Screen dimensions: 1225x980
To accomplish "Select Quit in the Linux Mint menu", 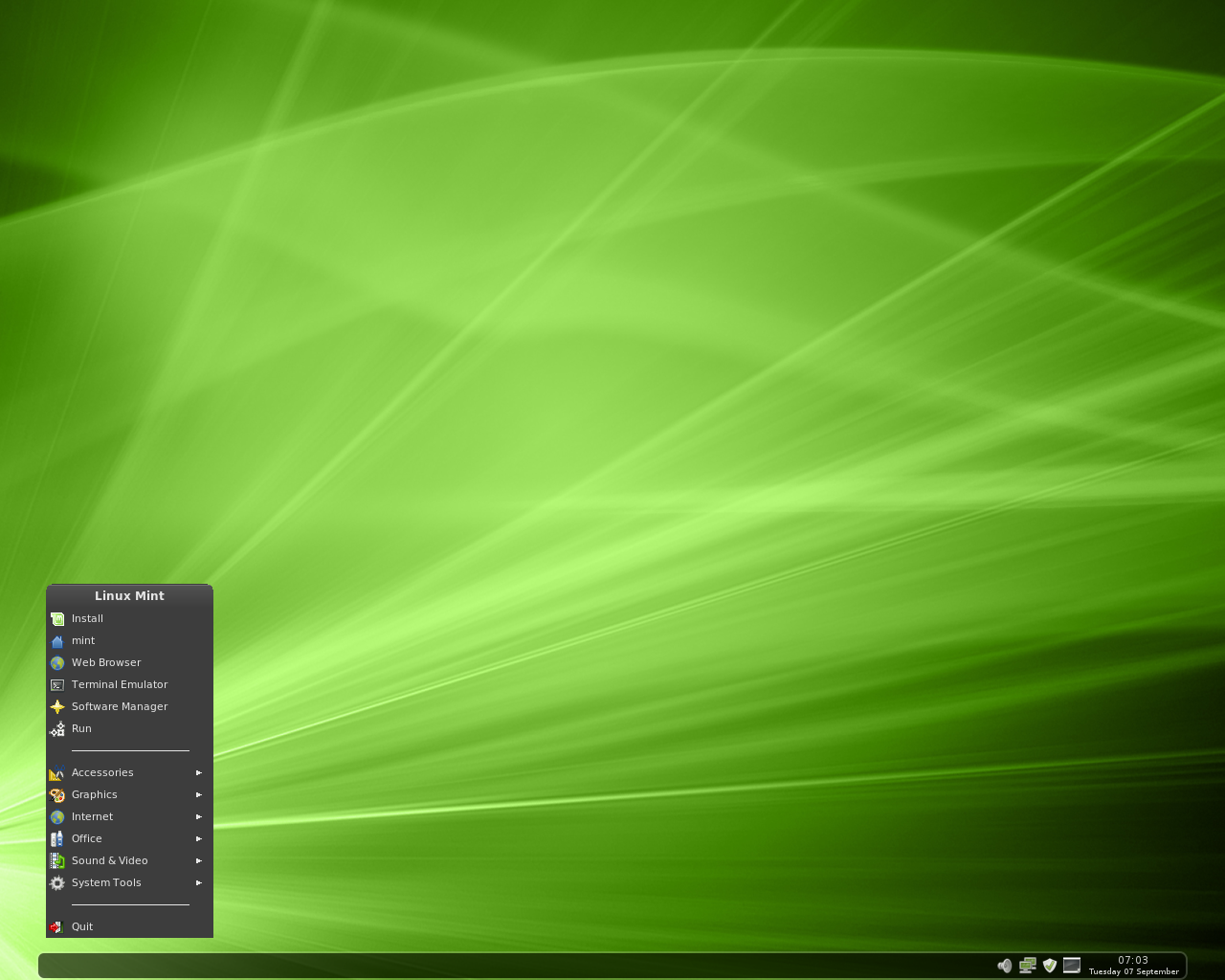I will click(129, 927).
